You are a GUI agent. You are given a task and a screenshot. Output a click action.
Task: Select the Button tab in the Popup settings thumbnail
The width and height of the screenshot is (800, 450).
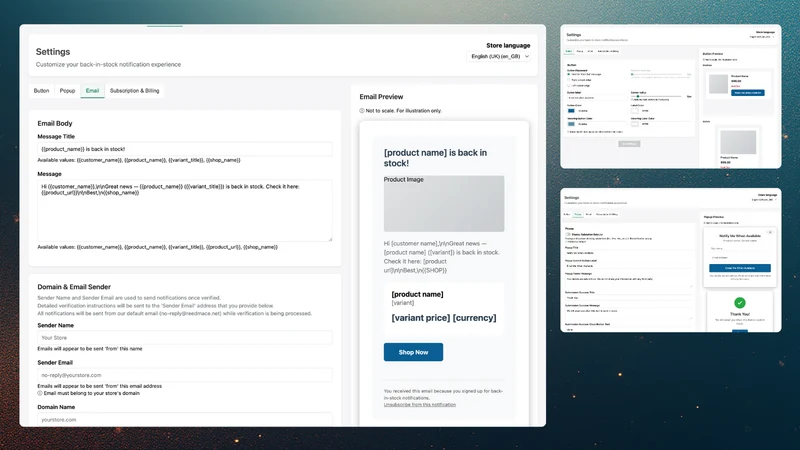click(x=567, y=214)
